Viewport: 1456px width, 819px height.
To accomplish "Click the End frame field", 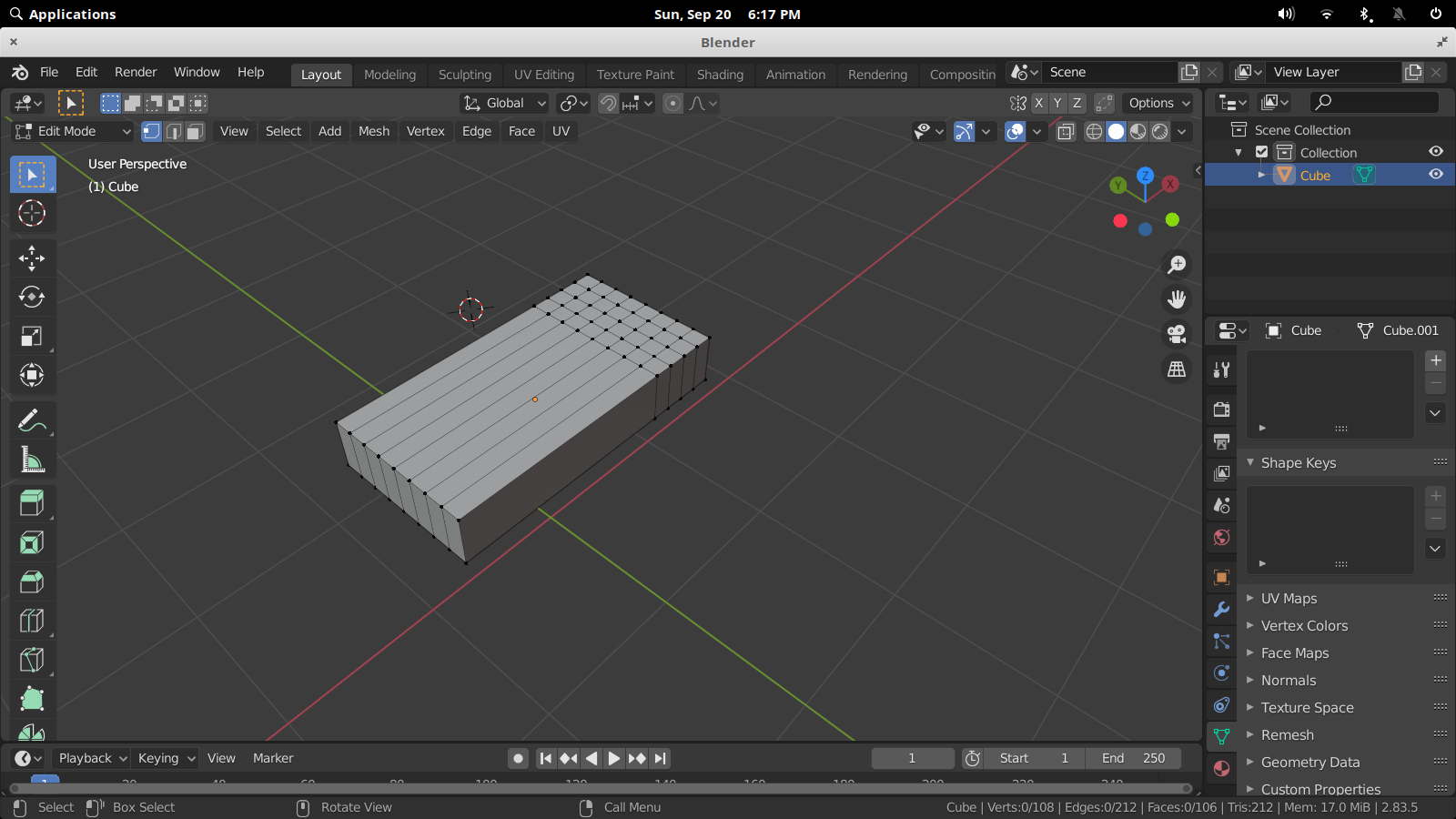I will [x=1133, y=758].
